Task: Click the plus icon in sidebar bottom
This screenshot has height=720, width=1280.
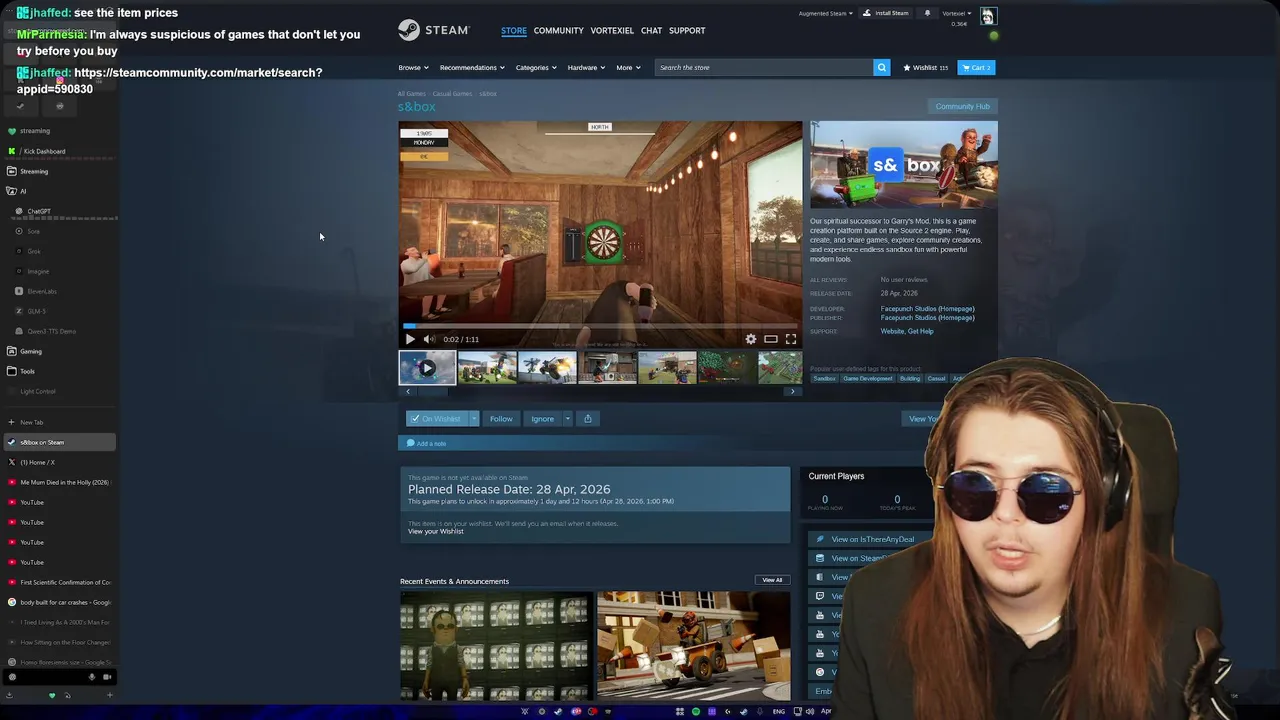Action: tap(109, 695)
